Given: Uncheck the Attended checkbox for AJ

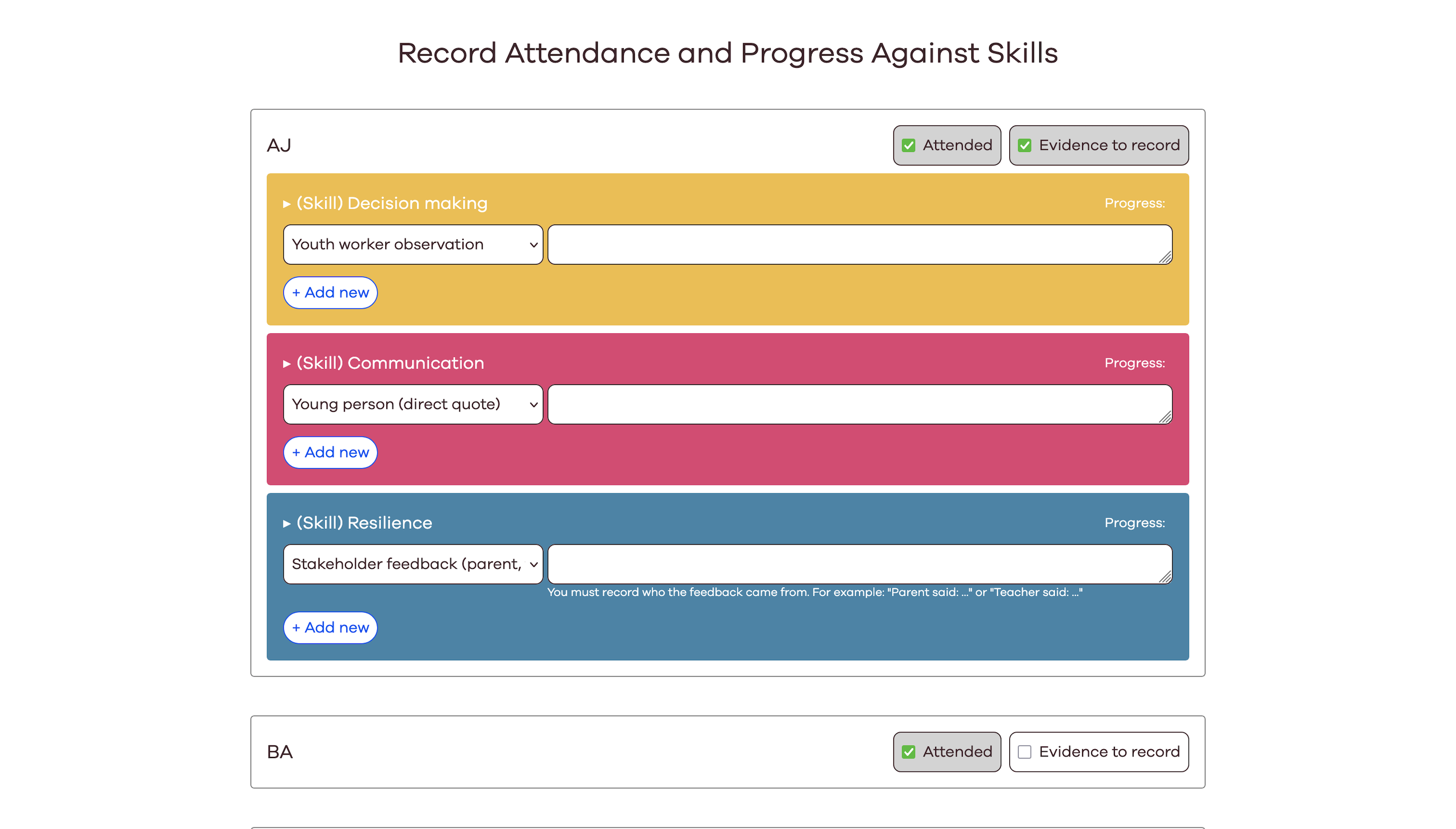Looking at the screenshot, I should click(908, 145).
